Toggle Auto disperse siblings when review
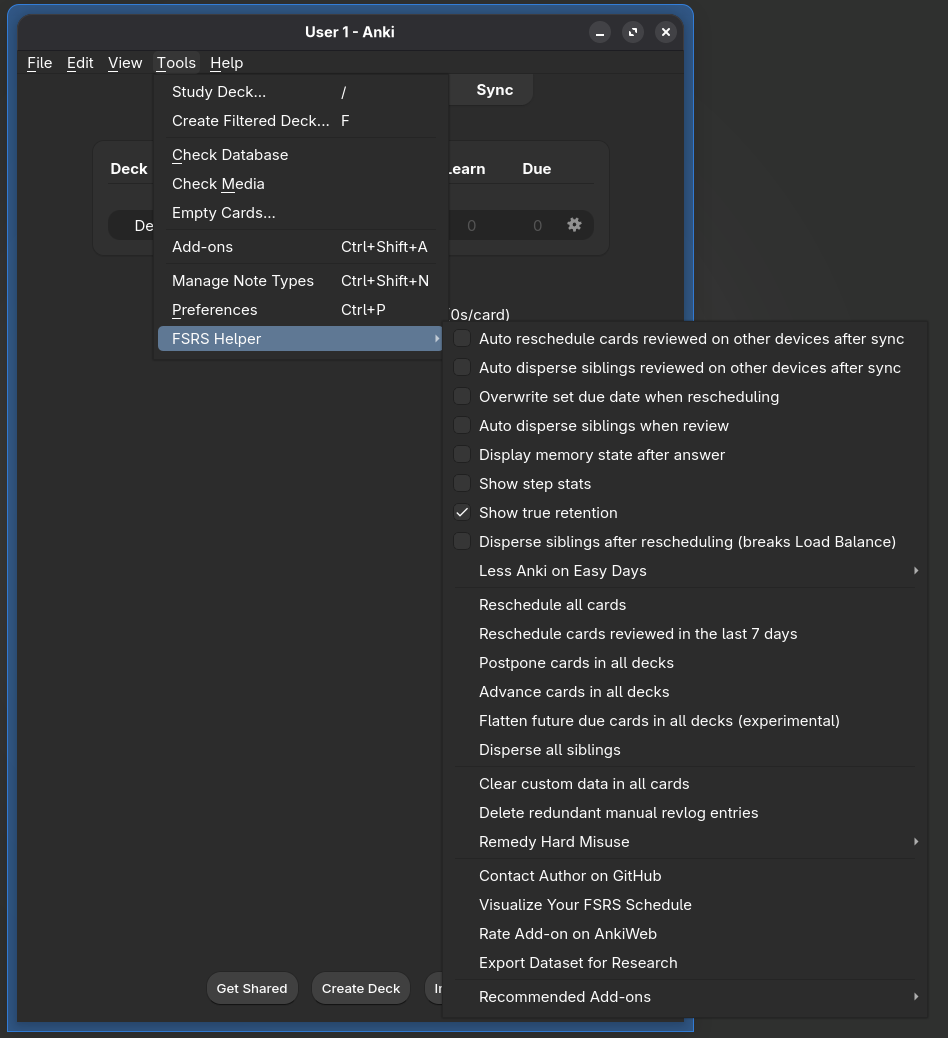The width and height of the screenshot is (948, 1038). point(462,426)
